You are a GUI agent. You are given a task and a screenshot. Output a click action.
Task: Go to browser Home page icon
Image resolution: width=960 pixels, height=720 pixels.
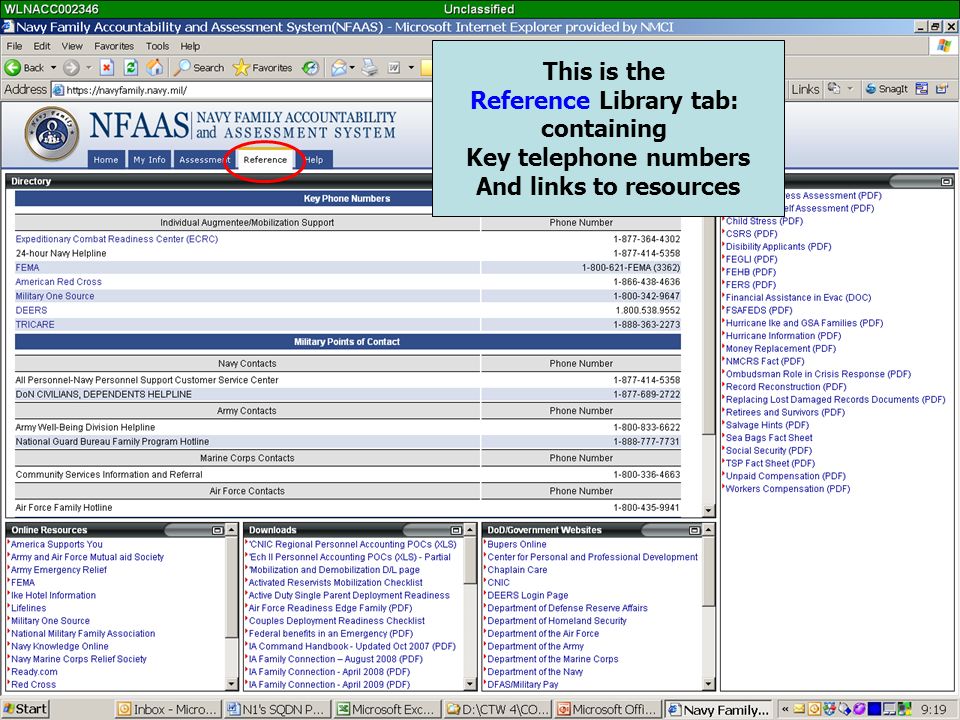154,68
